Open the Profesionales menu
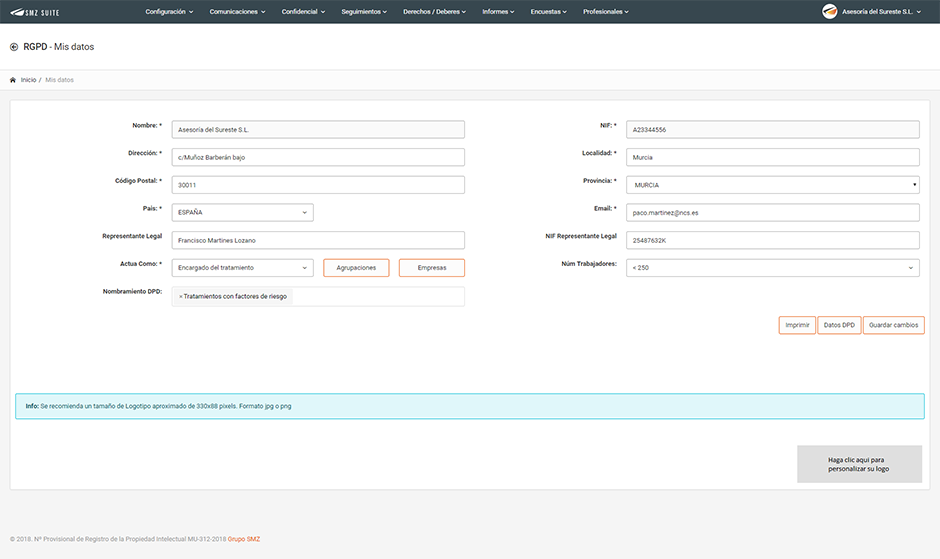 (605, 11)
